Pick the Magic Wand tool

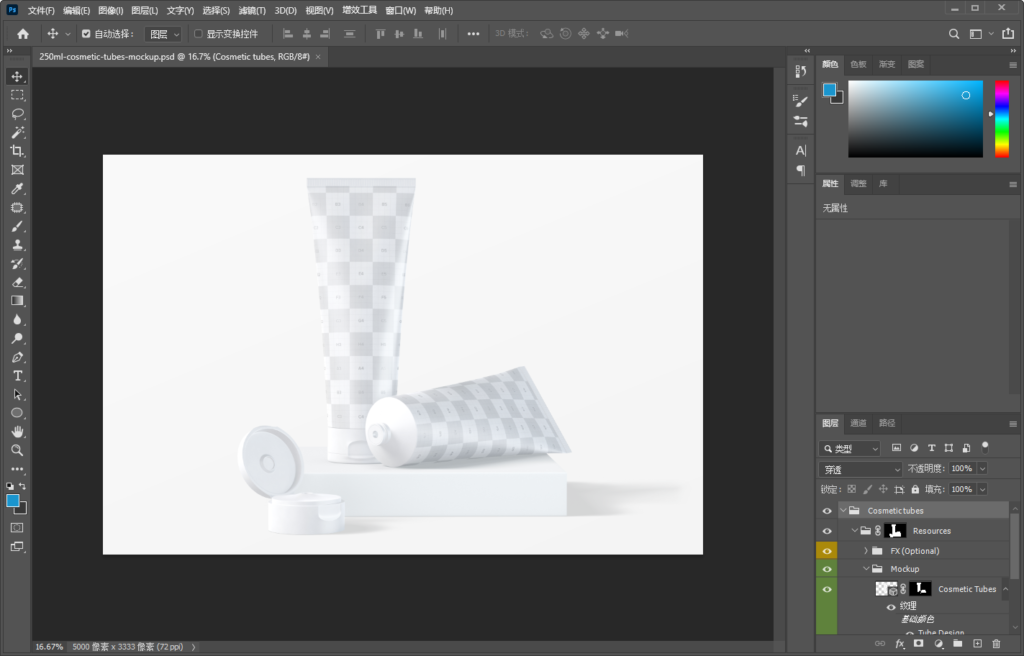click(x=17, y=133)
